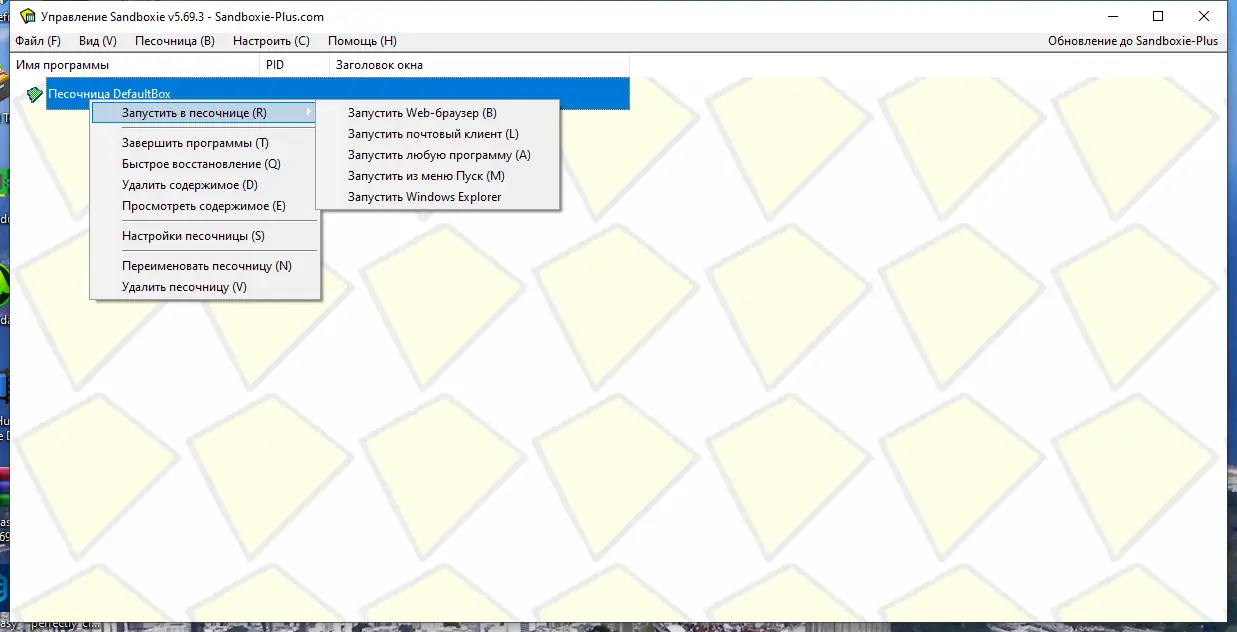Screen dimensions: 1237x632
Task: Close the Sandboxie window
Action: tap(1204, 16)
